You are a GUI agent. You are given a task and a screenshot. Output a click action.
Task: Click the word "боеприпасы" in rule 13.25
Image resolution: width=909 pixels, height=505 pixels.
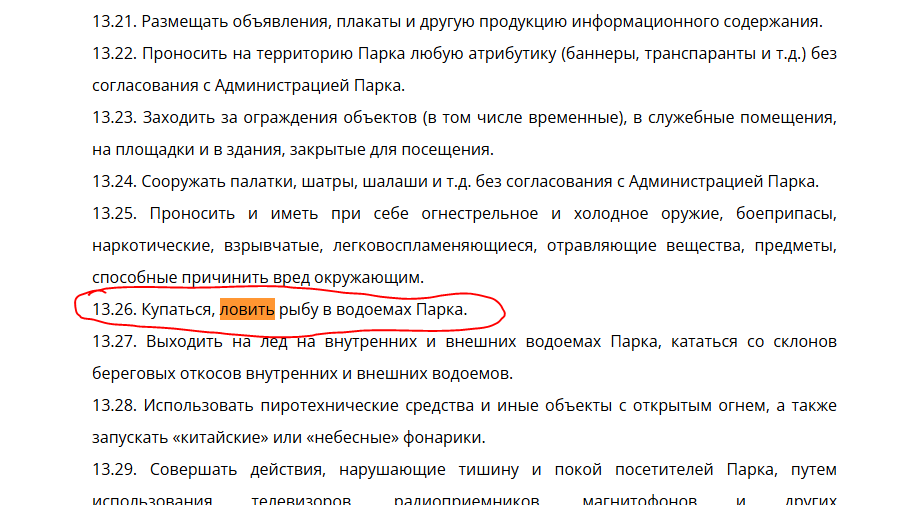click(787, 214)
